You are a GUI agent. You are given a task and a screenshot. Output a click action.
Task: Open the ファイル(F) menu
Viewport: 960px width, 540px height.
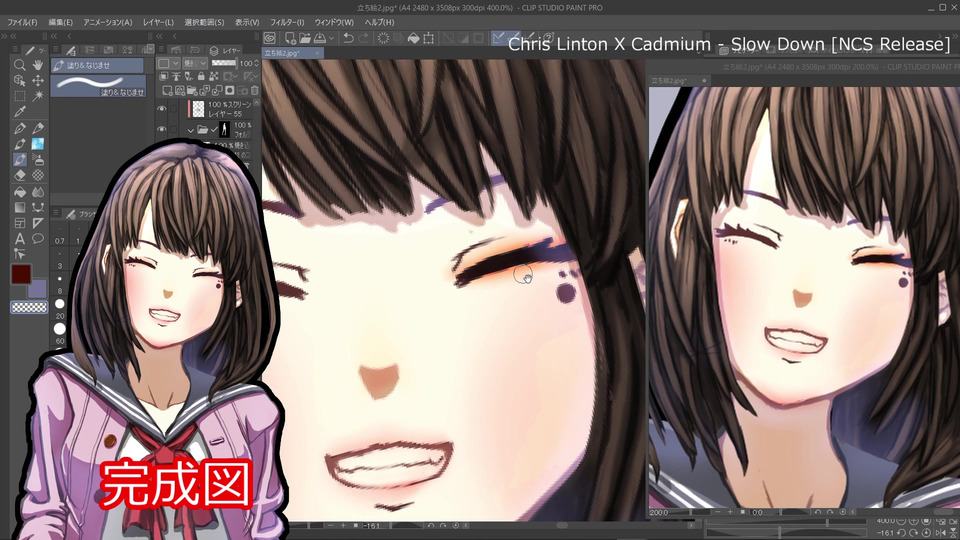(22, 22)
